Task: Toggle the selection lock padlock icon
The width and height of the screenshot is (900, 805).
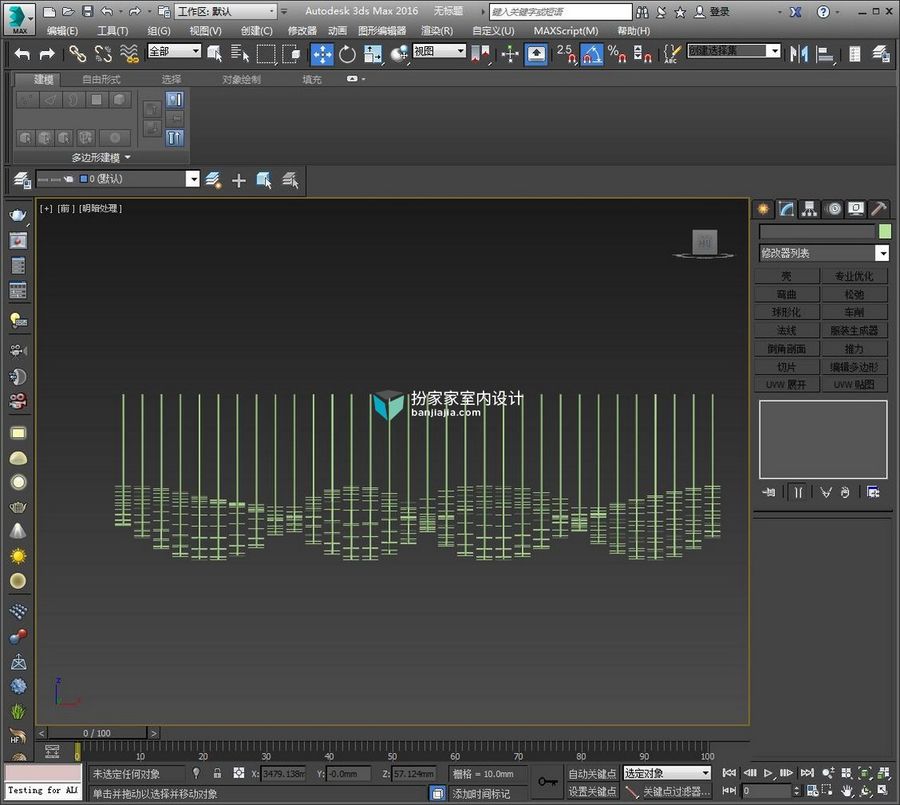Action: [x=217, y=773]
